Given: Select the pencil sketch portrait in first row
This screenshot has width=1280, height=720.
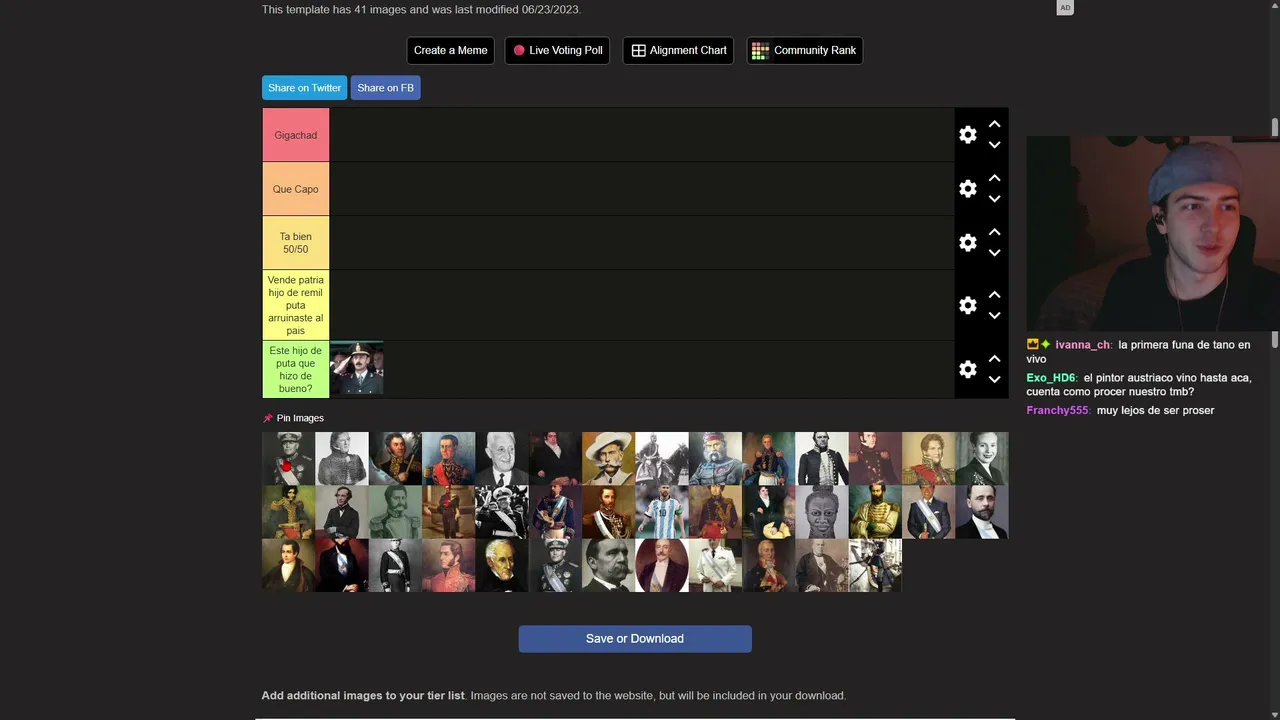Looking at the screenshot, I should [341, 458].
